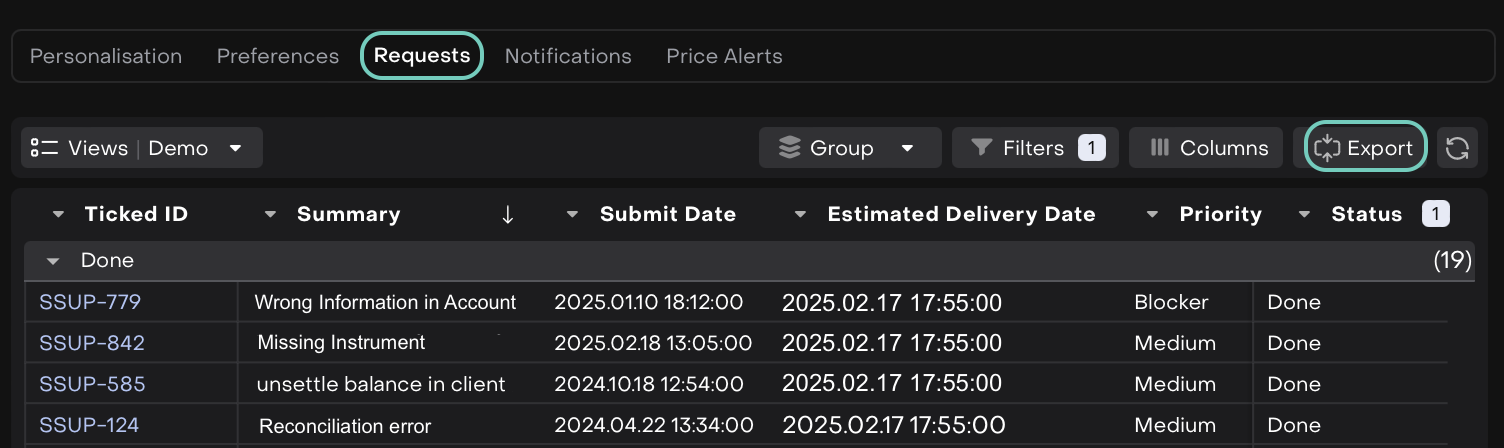1504x448 pixels.
Task: Open ticket SSUP-779 link
Action: coord(89,302)
